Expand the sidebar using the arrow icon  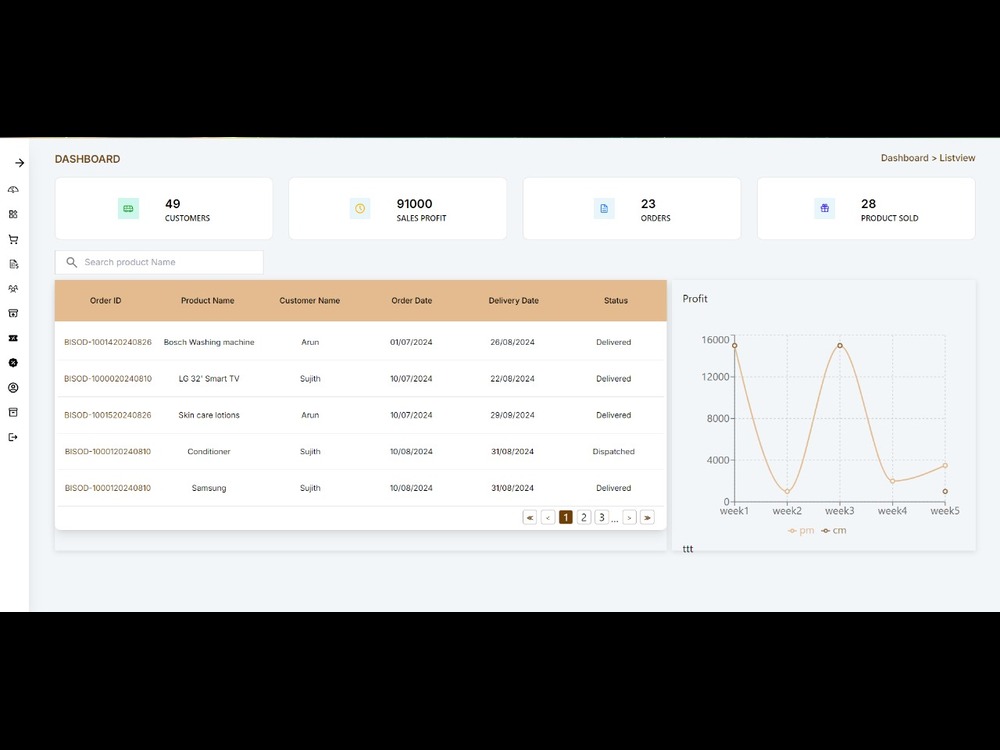tap(20, 163)
